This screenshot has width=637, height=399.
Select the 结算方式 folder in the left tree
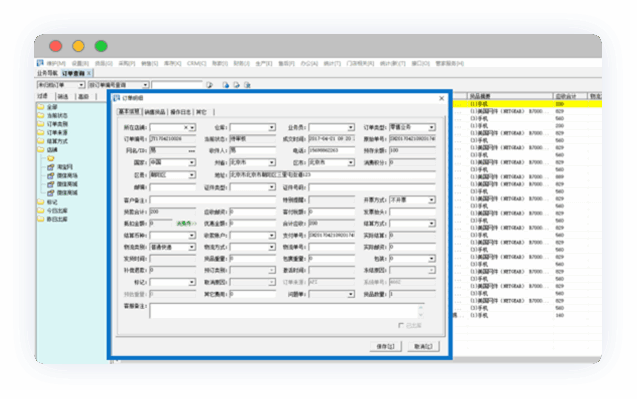coord(57,141)
